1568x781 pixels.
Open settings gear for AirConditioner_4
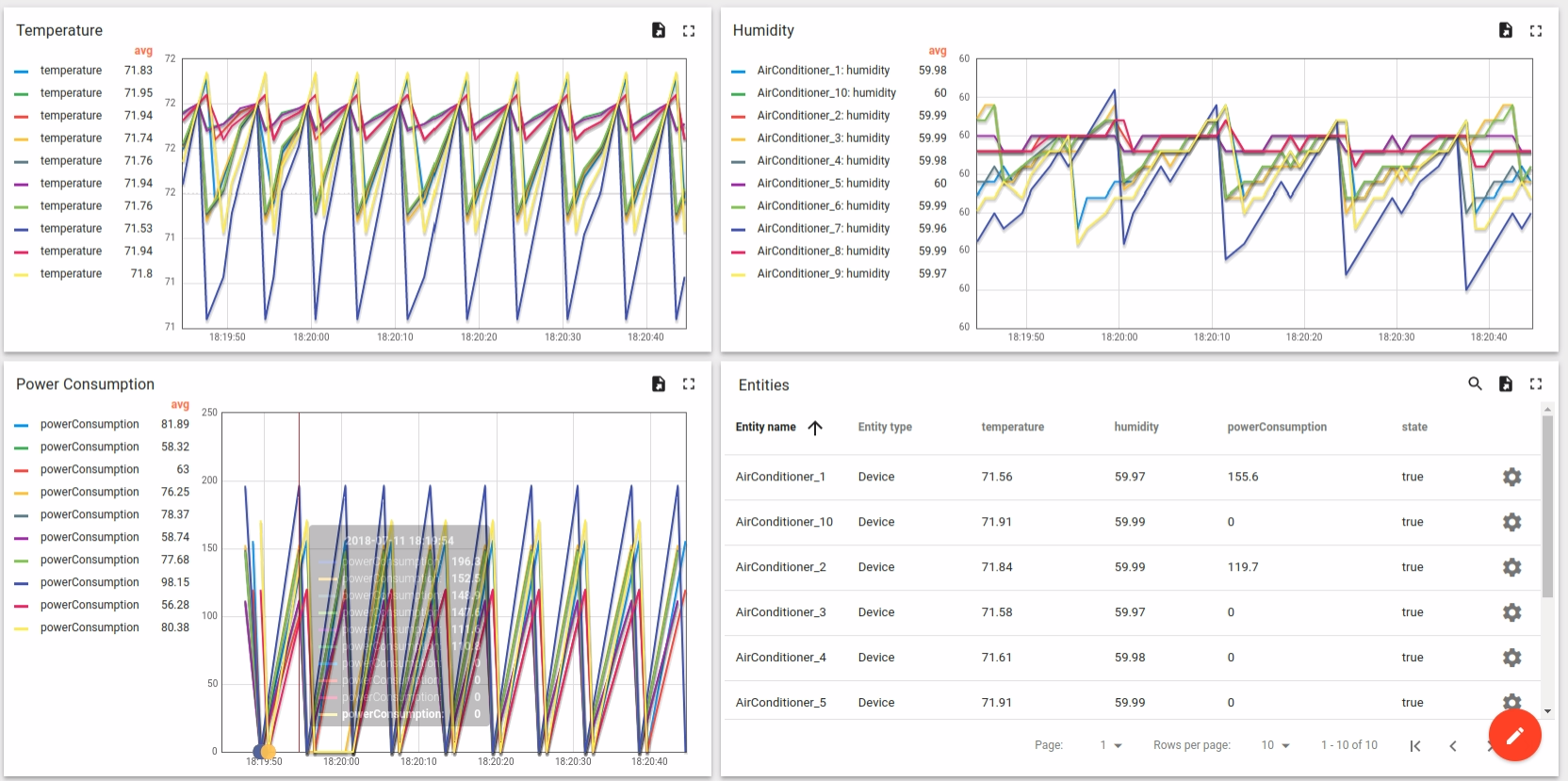pyautogui.click(x=1512, y=658)
